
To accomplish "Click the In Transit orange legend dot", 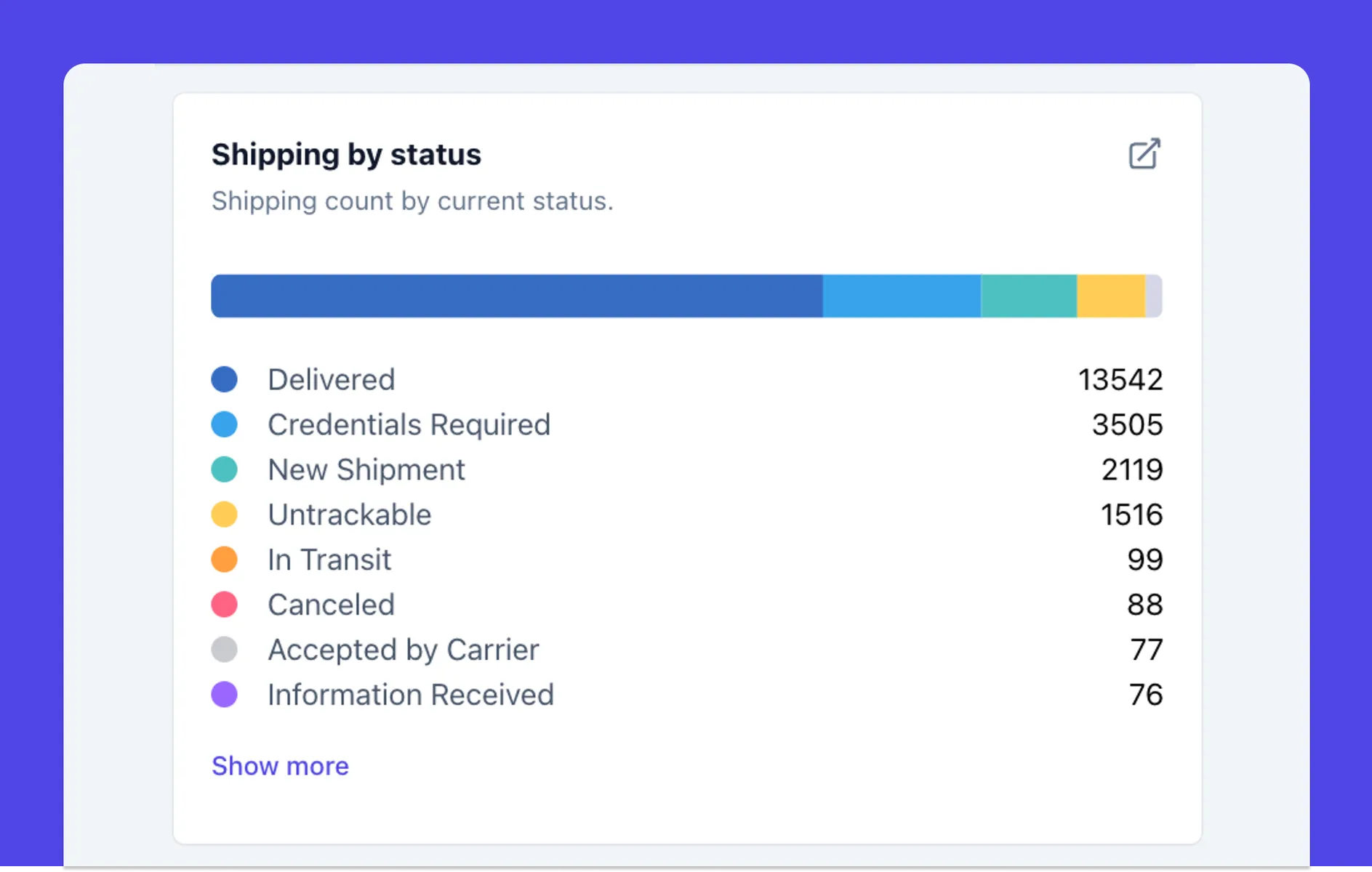I will point(224,560).
